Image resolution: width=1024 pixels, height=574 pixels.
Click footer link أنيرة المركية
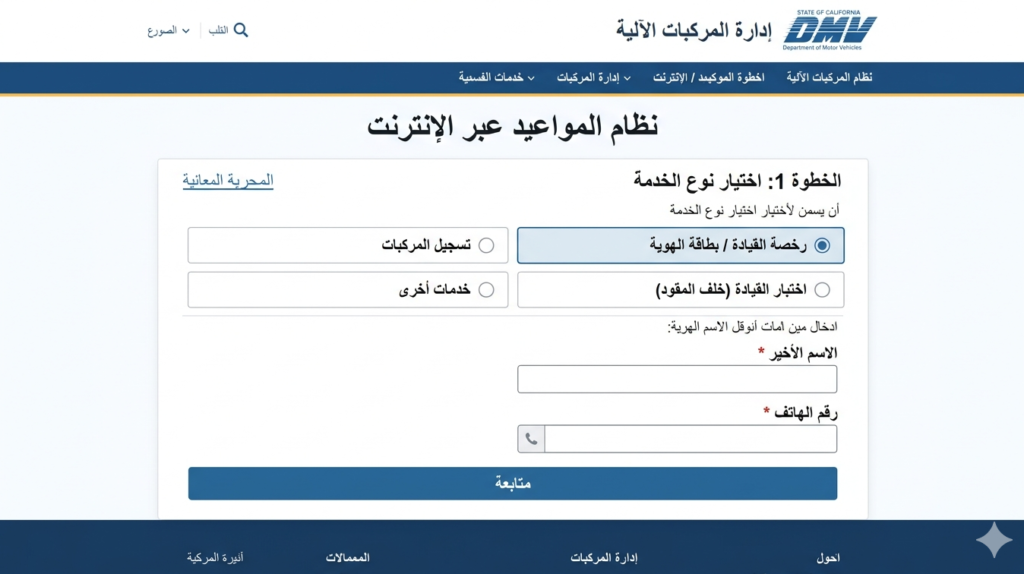[x=215, y=558]
